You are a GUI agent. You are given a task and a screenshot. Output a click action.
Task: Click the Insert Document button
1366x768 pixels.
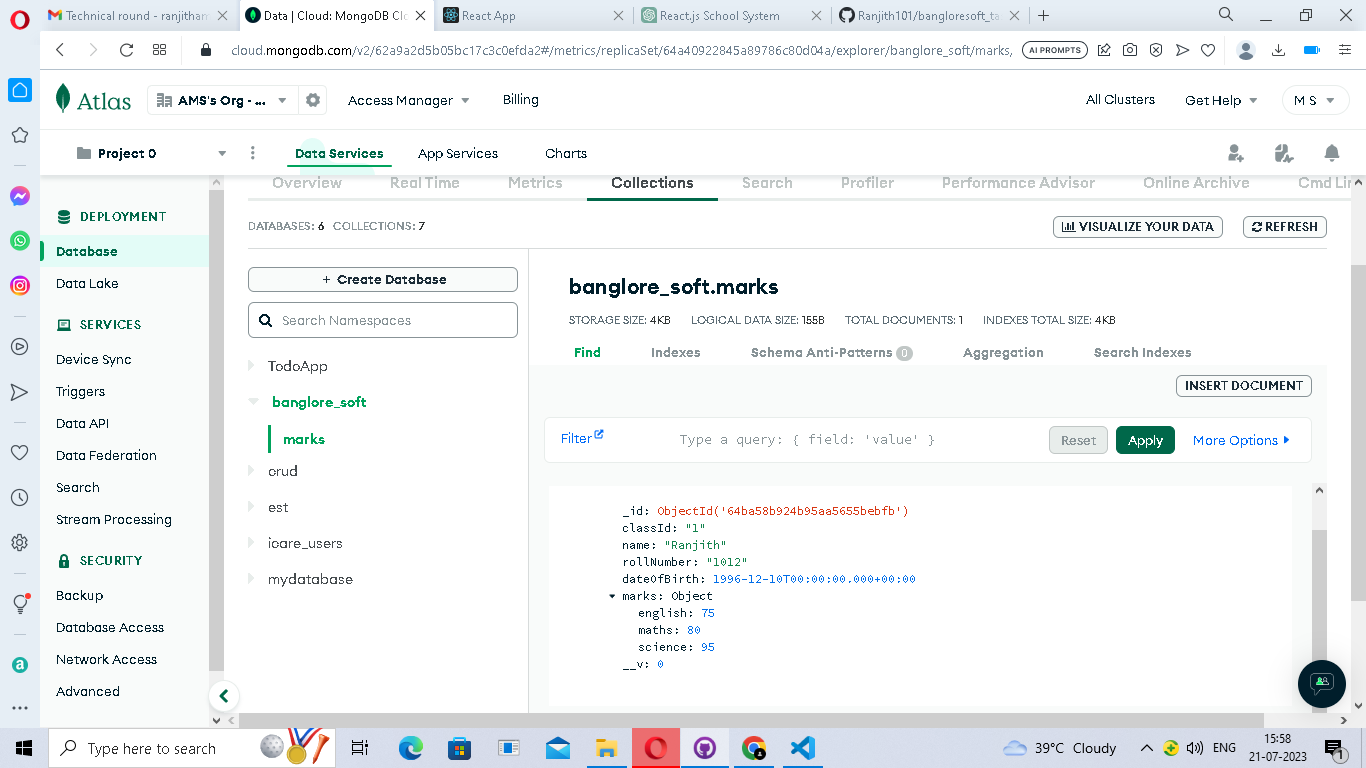click(1243, 385)
